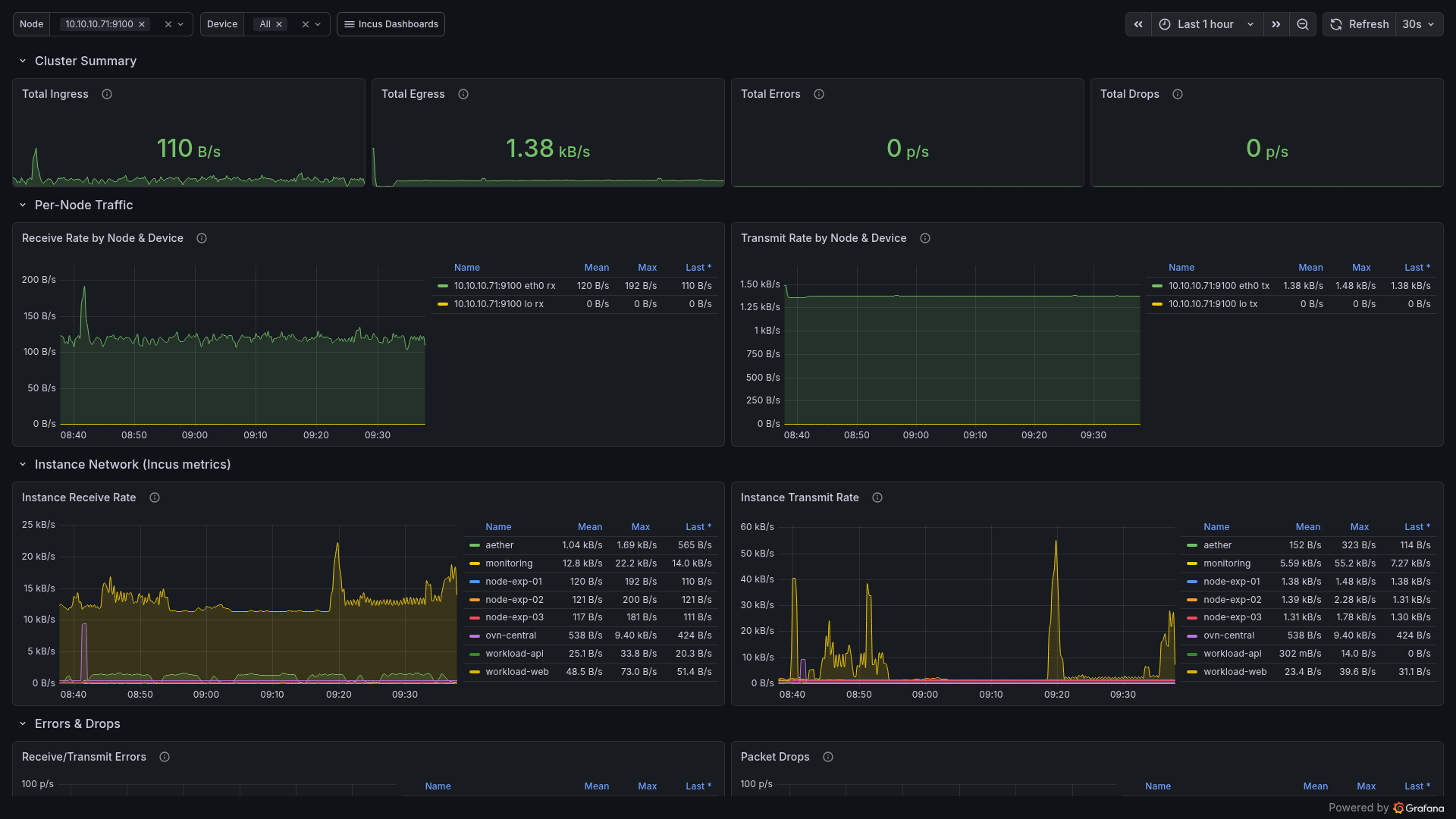Screen dimensions: 1456x819
Task: Toggle lo rx series in Receive Rate legend
Action: click(498, 304)
